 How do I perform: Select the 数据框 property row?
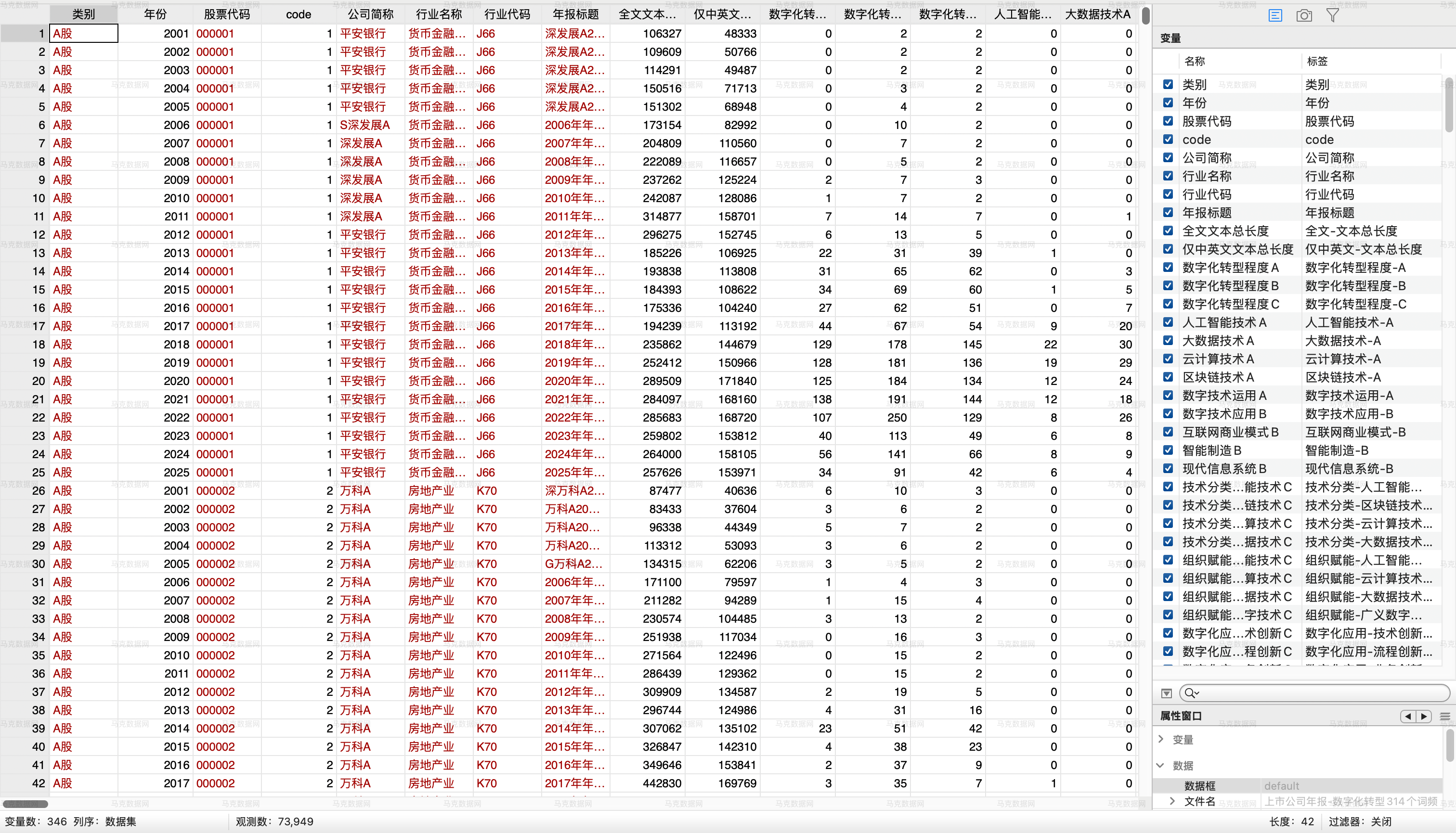click(1297, 785)
